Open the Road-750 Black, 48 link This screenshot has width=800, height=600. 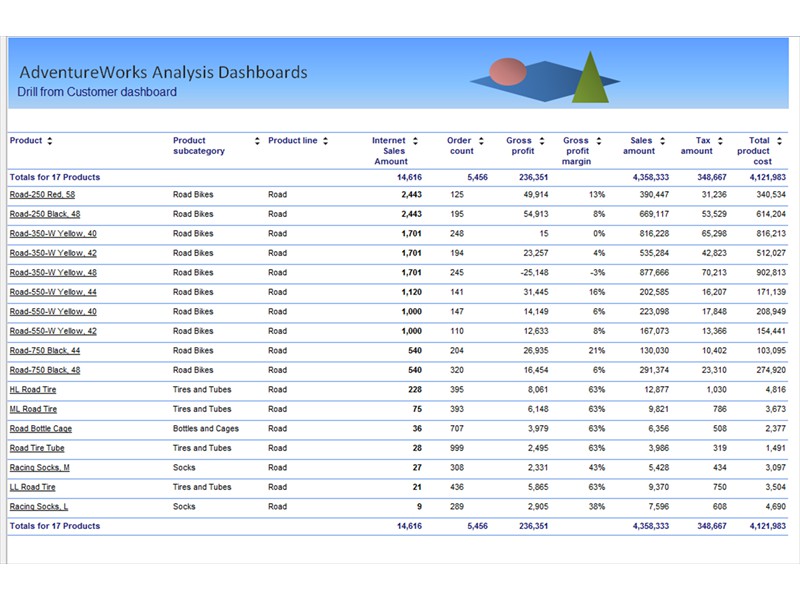[45, 370]
